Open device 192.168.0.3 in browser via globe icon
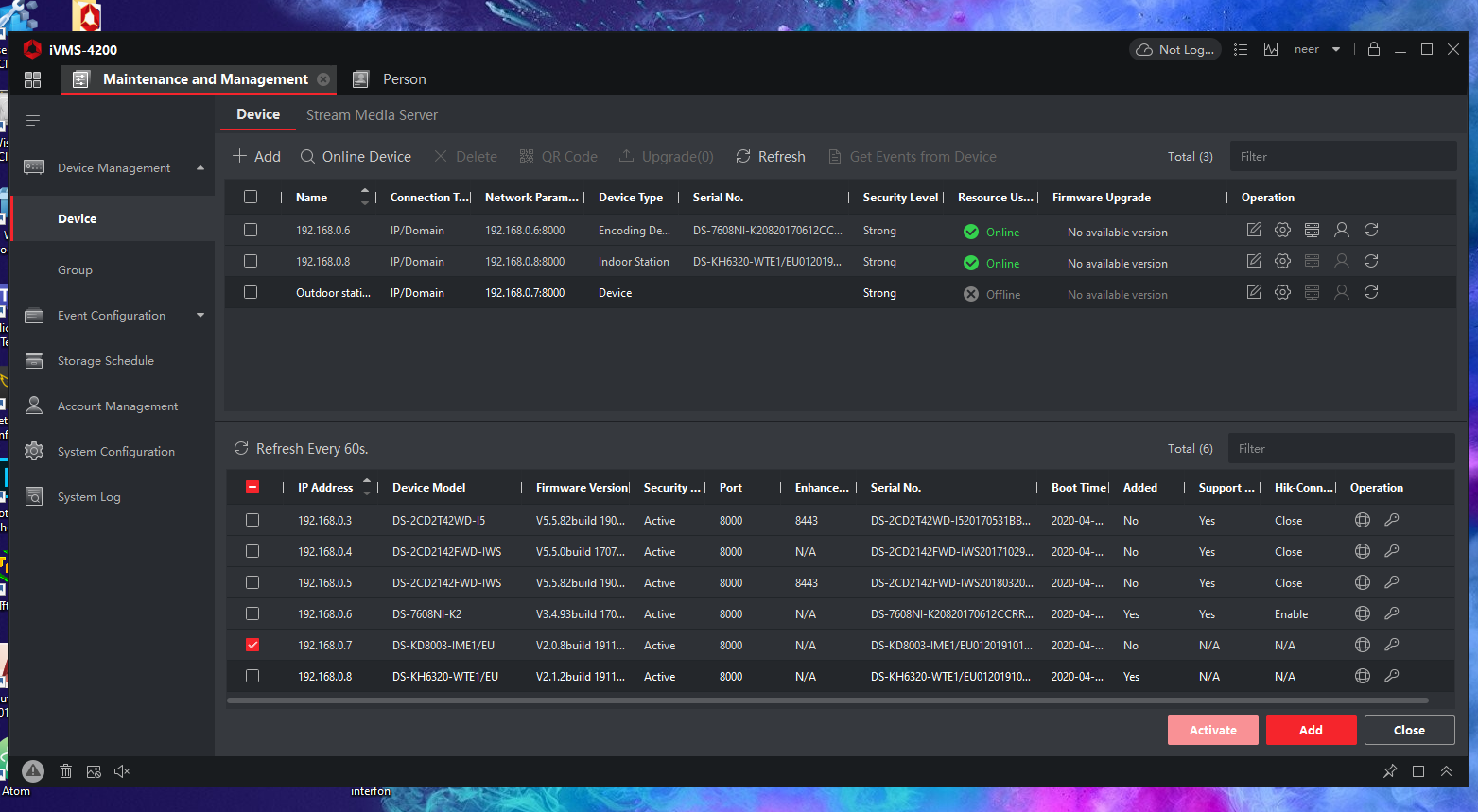The width and height of the screenshot is (1478, 812). [1362, 519]
